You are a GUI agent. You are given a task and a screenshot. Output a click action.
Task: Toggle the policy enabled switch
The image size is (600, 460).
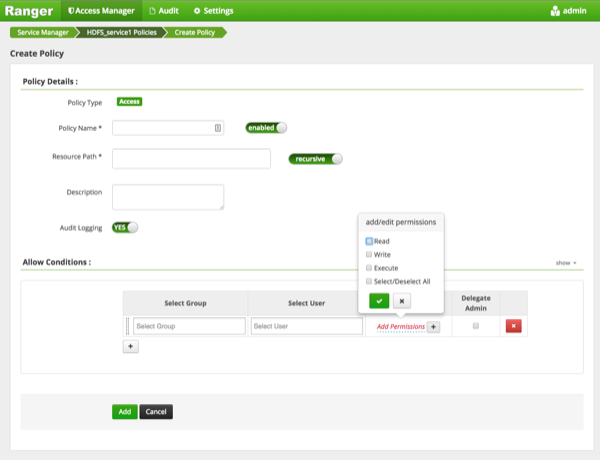[266, 128]
